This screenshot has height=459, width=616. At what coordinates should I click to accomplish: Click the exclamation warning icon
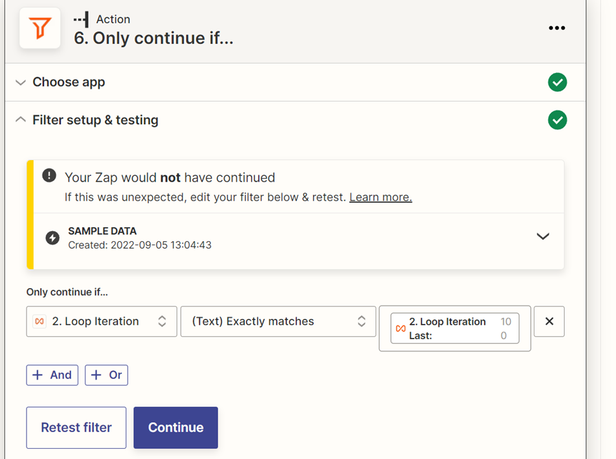click(49, 176)
